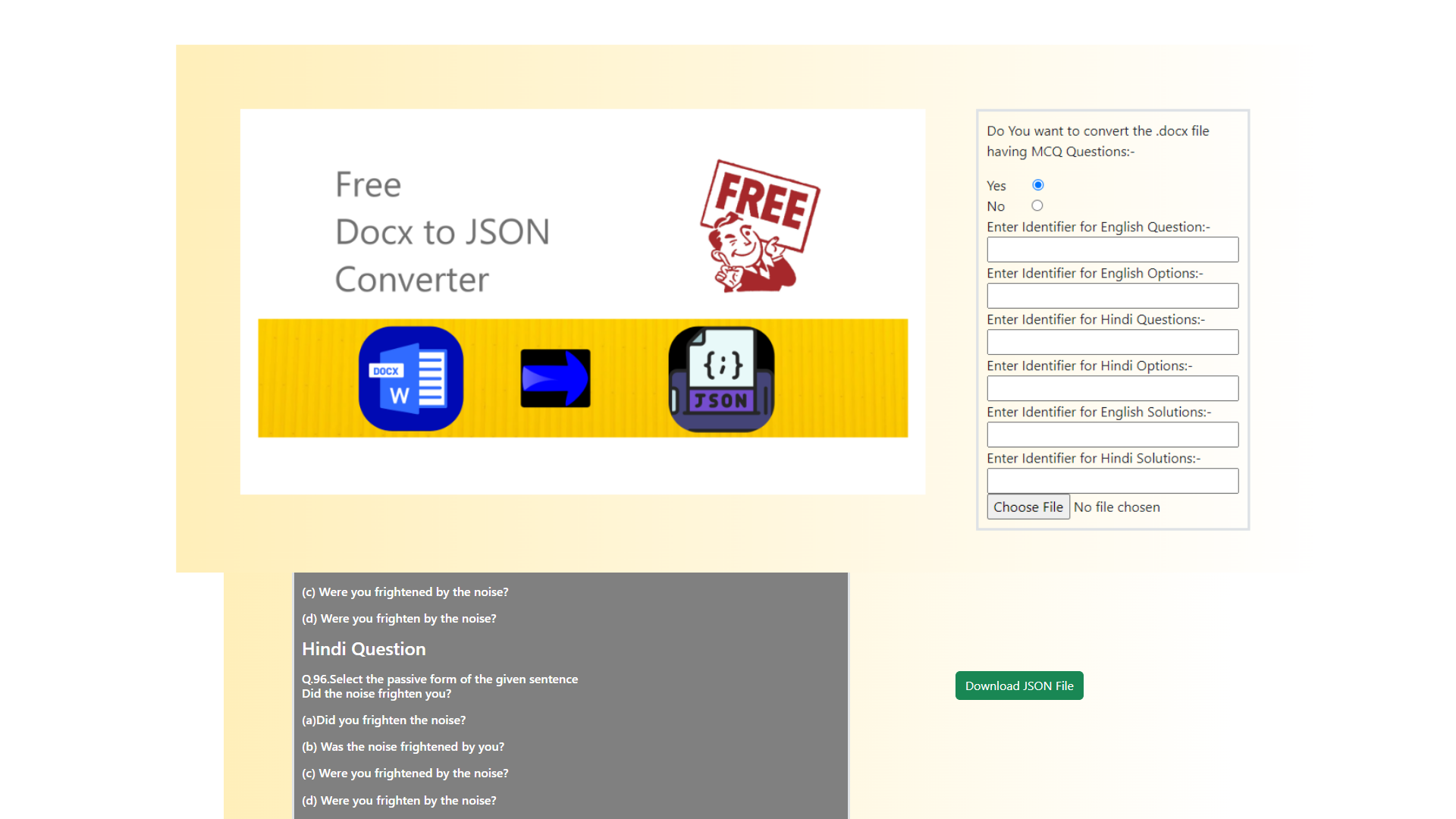1456x819 pixels.
Task: Focus the English Question identifier field
Action: click(x=1112, y=249)
